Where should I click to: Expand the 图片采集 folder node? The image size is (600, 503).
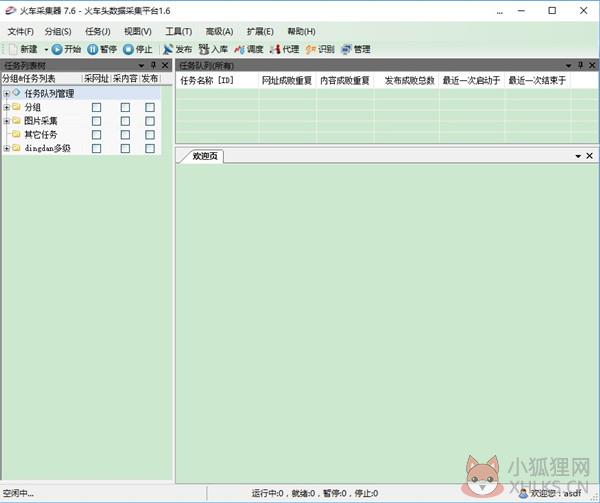[x=7, y=121]
